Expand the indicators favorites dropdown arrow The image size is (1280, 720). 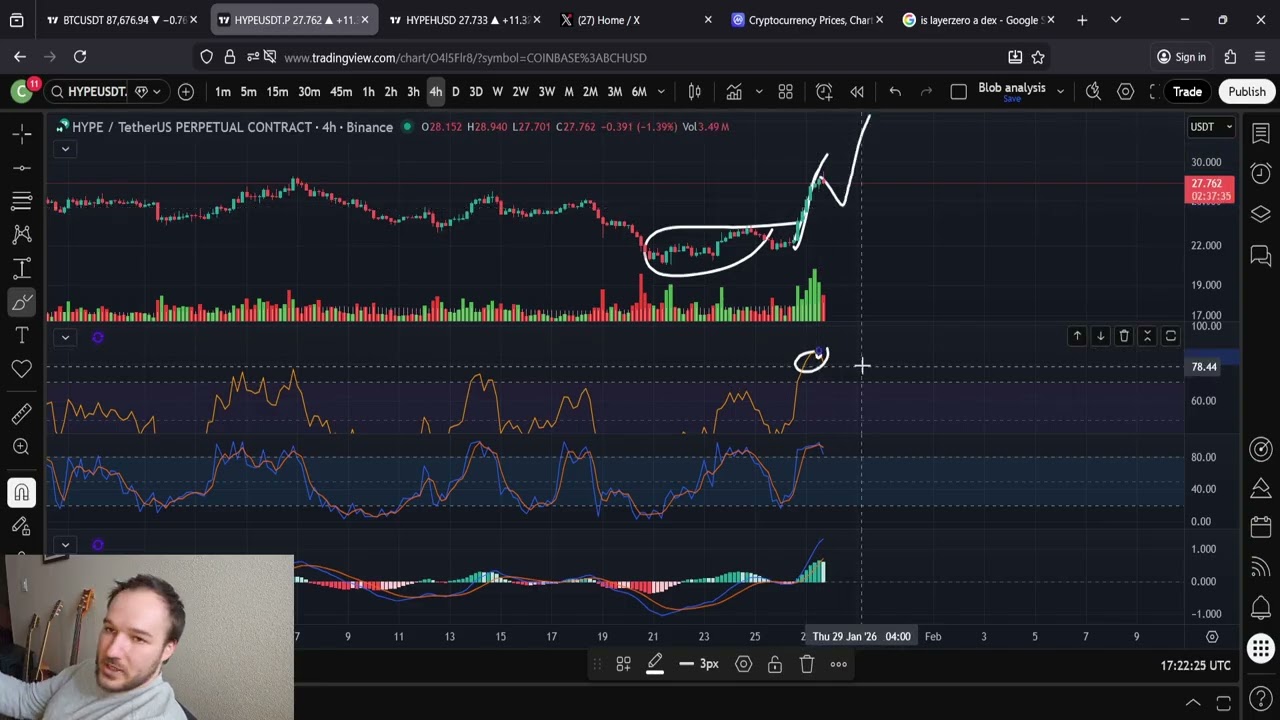[x=758, y=92]
